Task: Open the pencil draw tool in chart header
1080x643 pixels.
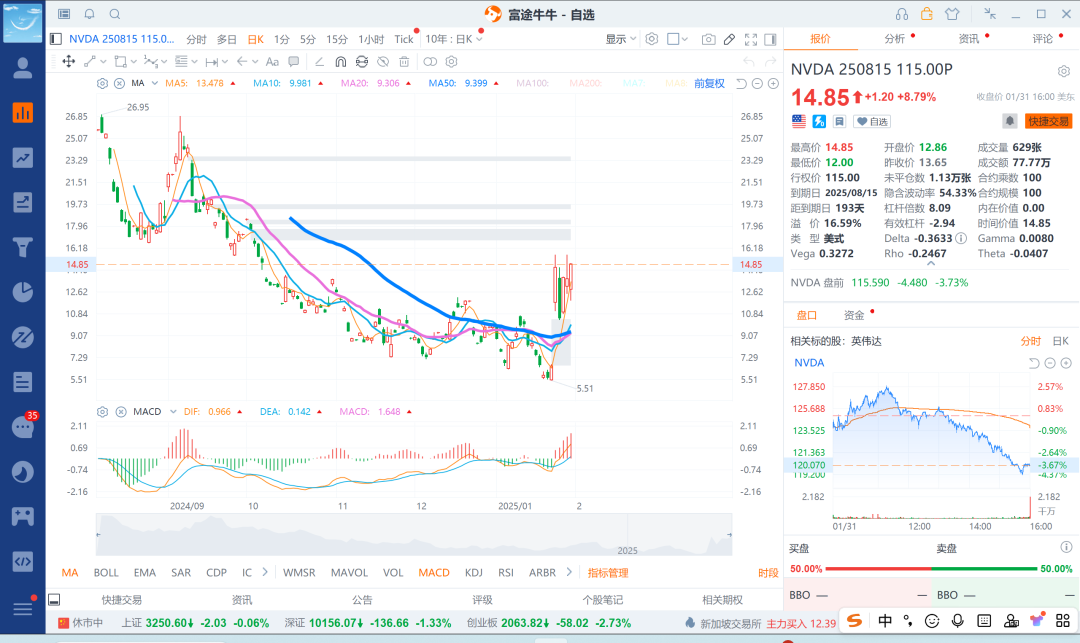Action: [x=729, y=39]
